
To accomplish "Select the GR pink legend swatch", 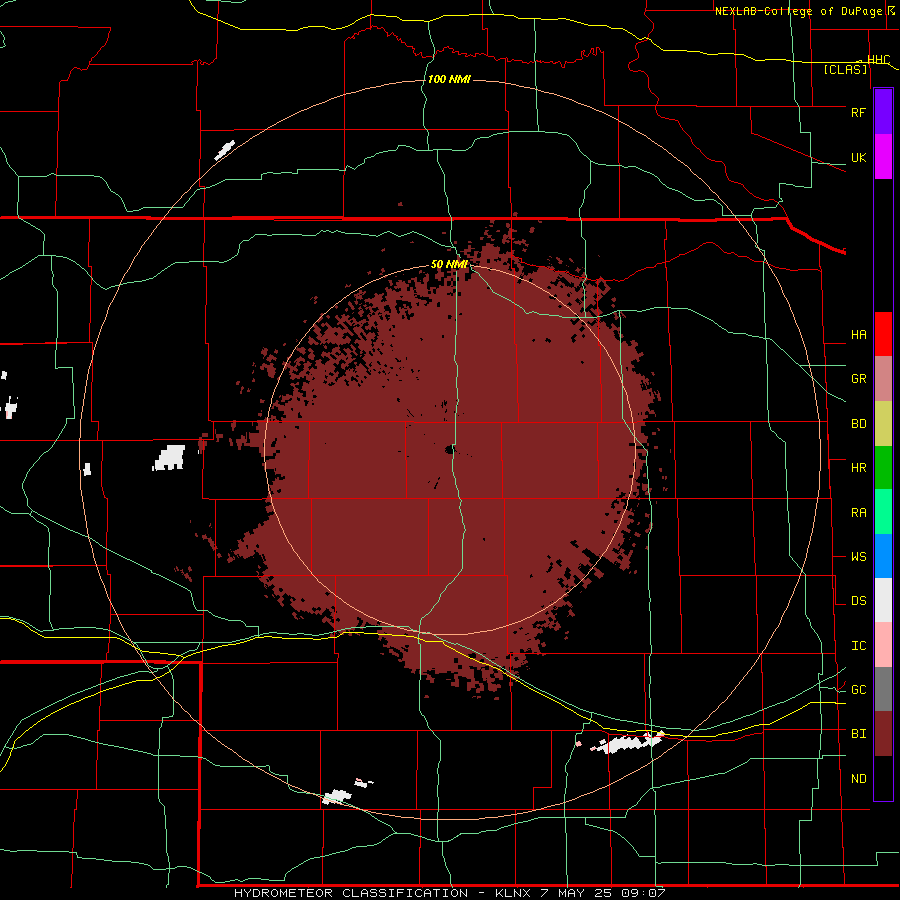I will tap(883, 379).
